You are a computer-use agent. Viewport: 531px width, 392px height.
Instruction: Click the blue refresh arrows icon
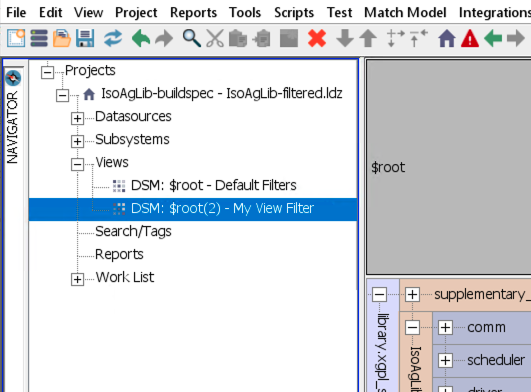(x=113, y=38)
